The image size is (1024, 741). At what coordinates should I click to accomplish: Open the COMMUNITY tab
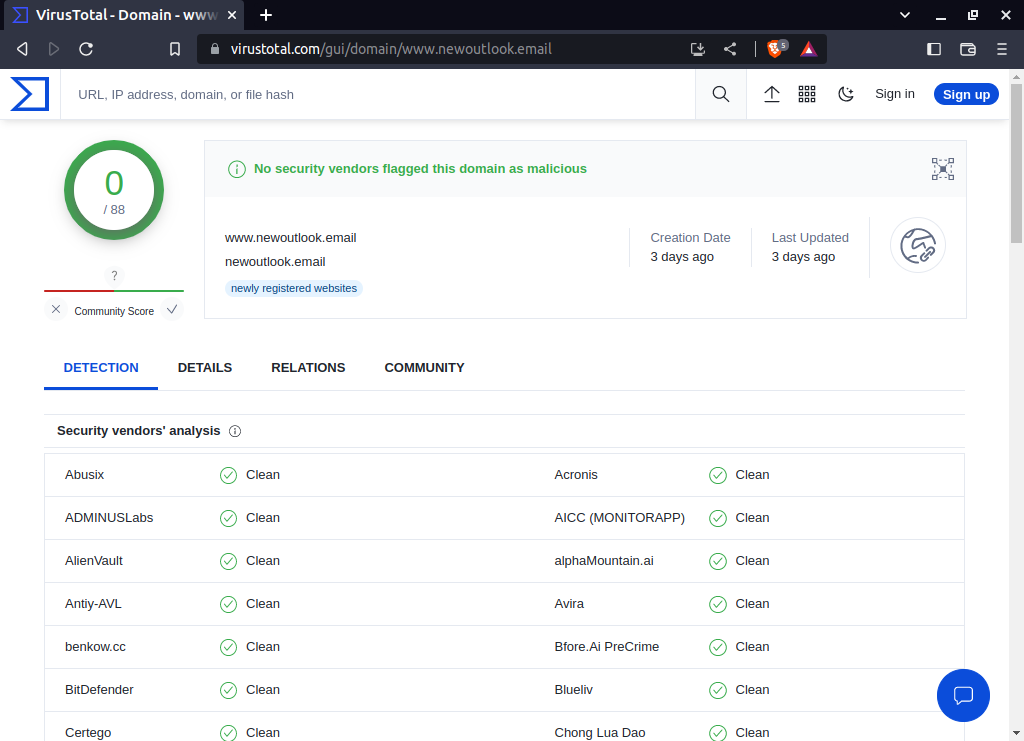(424, 368)
